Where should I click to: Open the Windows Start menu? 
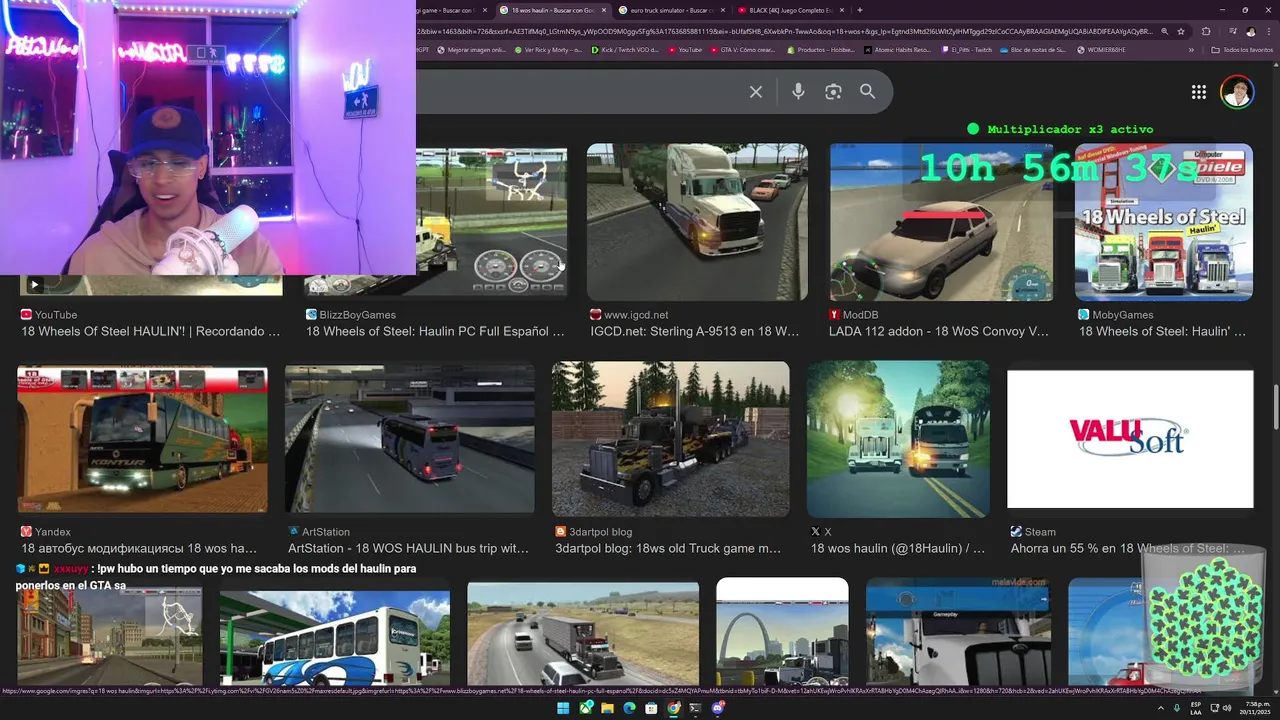pyautogui.click(x=563, y=708)
